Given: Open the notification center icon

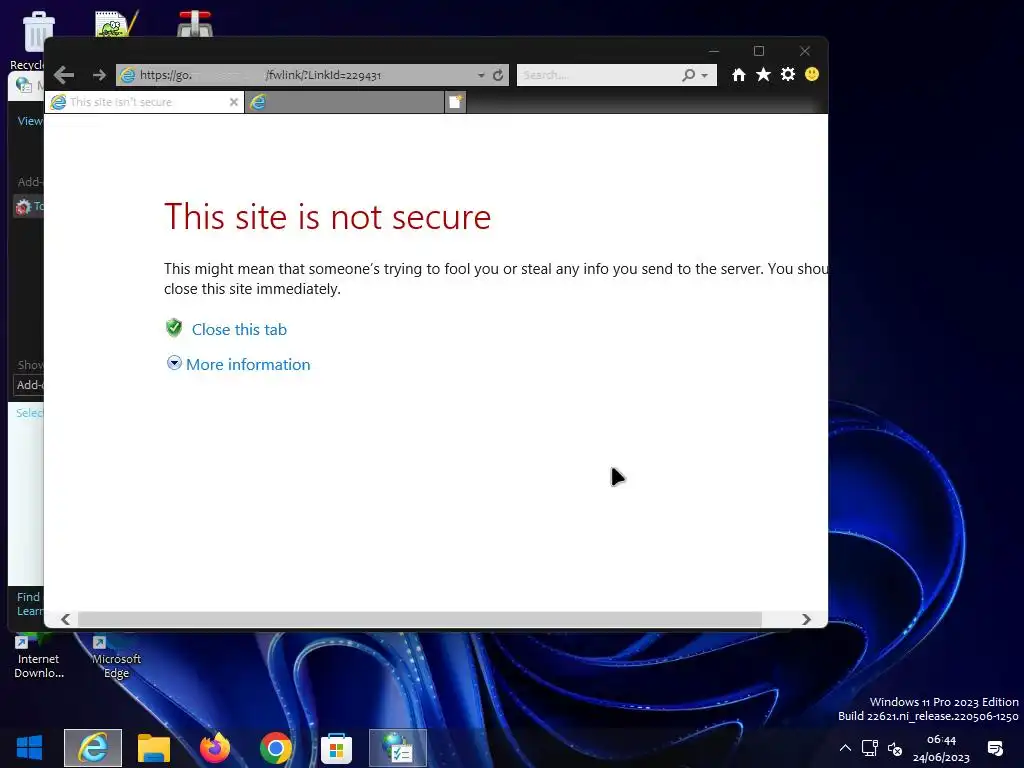Looking at the screenshot, I should (995, 748).
